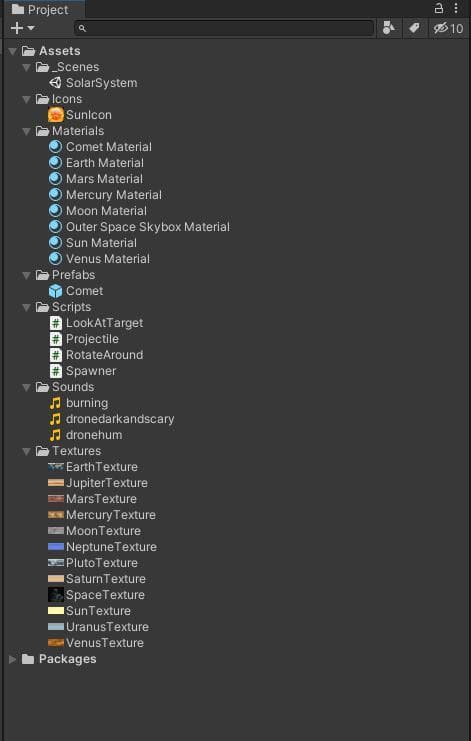This screenshot has width=471, height=741.
Task: Collapse the Materials folder arrow
Action: point(26,131)
